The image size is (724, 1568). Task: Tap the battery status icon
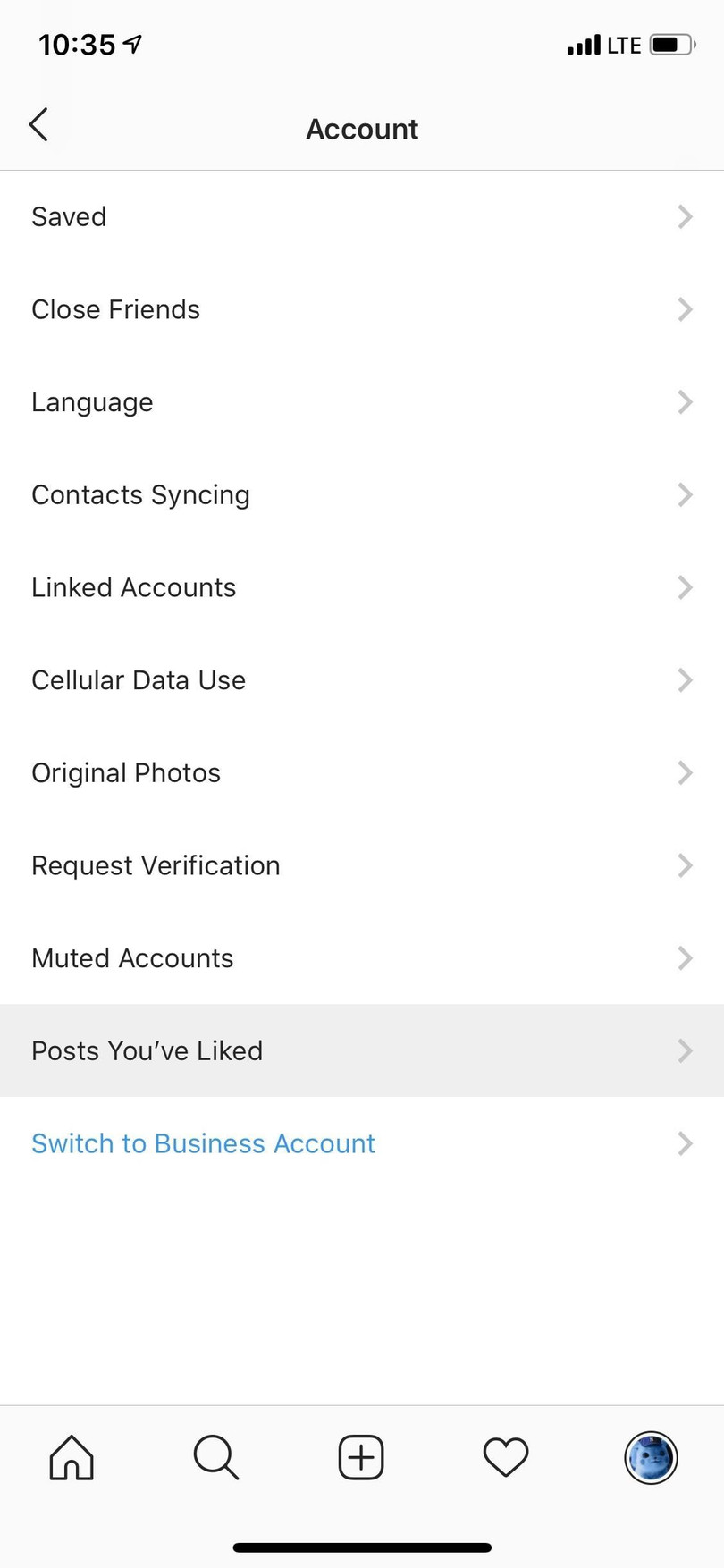pyautogui.click(x=672, y=45)
